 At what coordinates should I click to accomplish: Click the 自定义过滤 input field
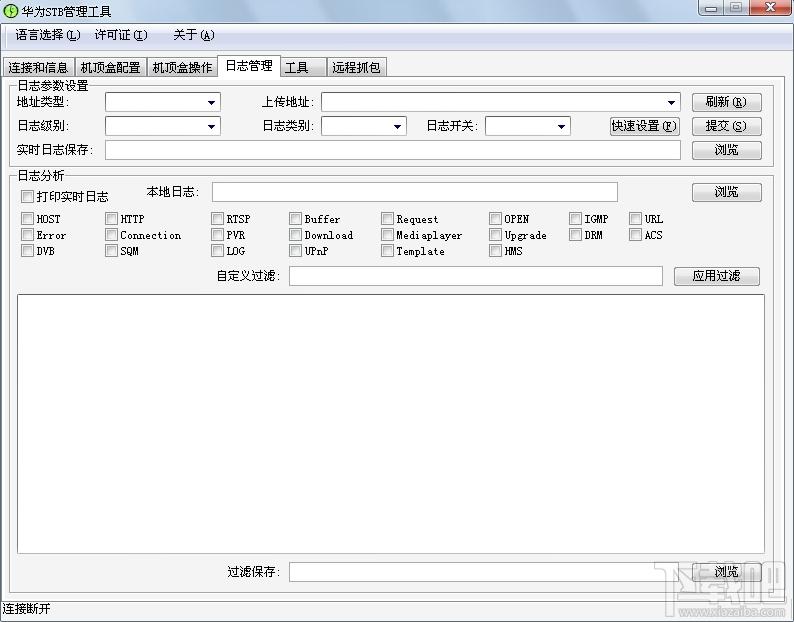[475, 276]
